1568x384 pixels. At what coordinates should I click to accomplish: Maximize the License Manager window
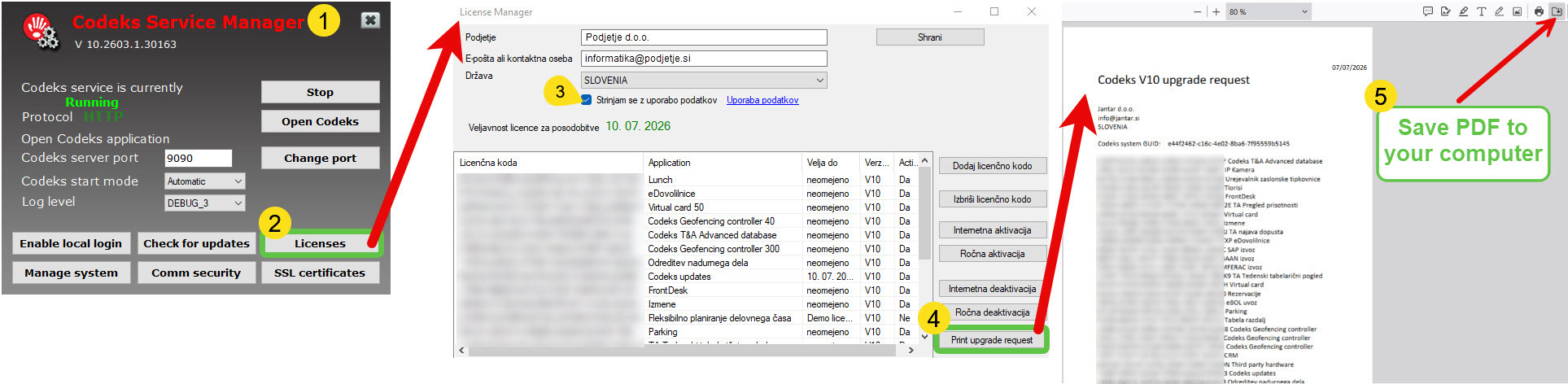(994, 11)
